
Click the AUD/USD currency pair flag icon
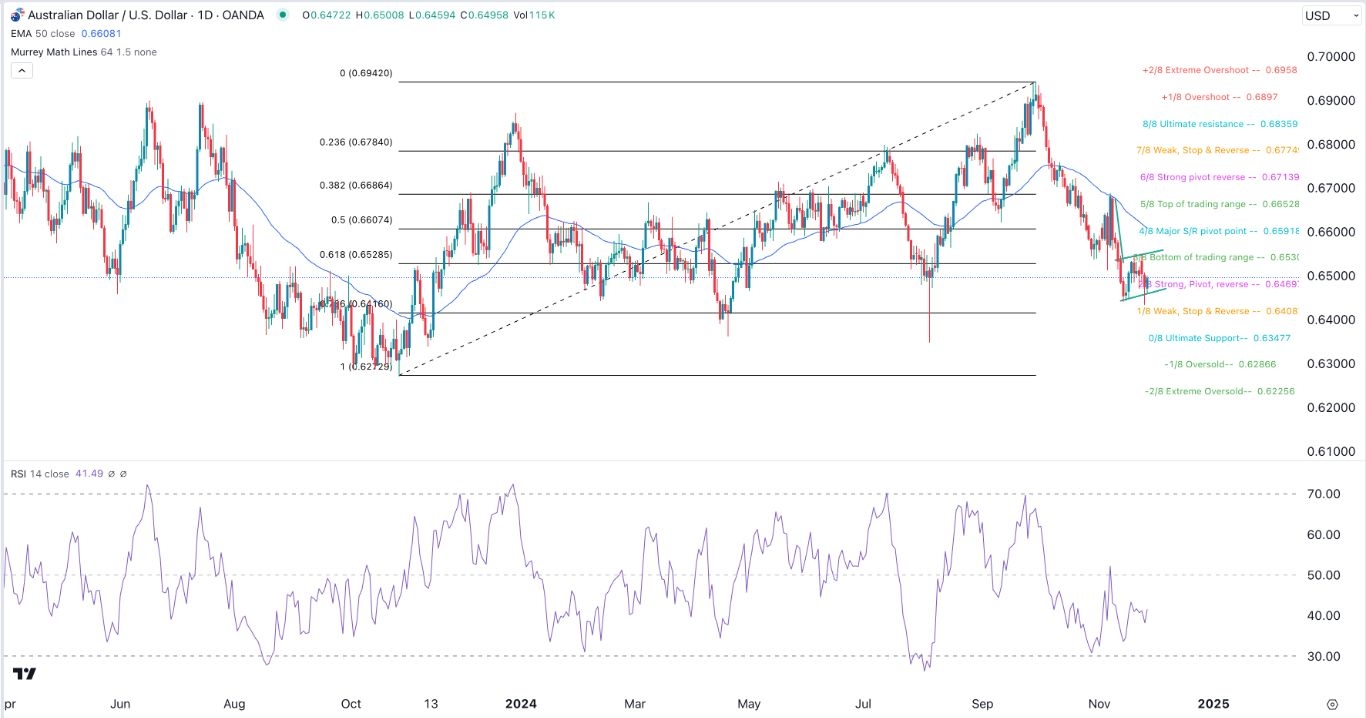[x=16, y=15]
